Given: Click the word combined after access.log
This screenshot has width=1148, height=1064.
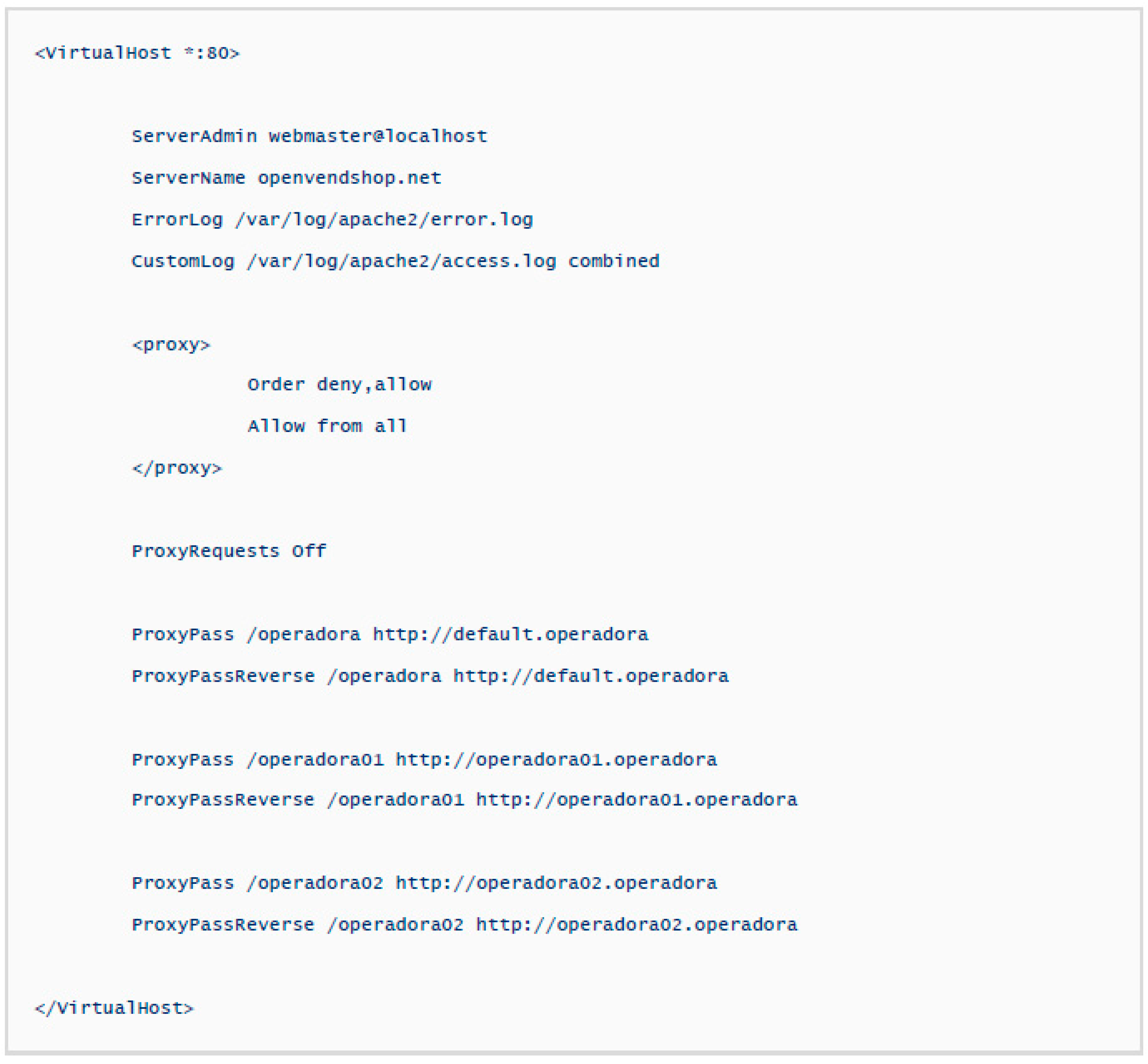Looking at the screenshot, I should [x=613, y=261].
